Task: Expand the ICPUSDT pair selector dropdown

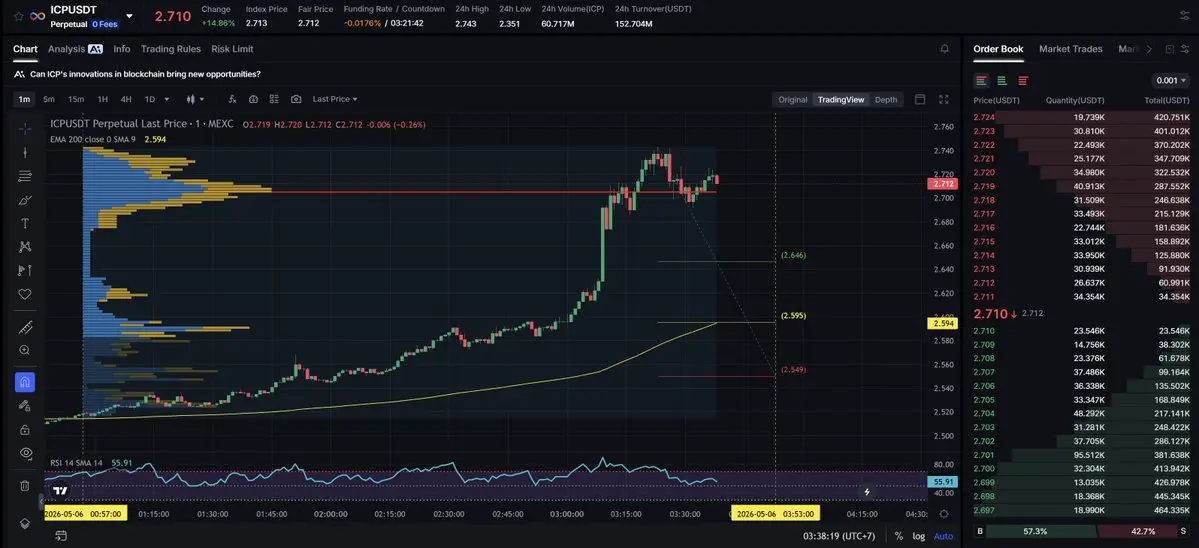Action: coord(129,16)
